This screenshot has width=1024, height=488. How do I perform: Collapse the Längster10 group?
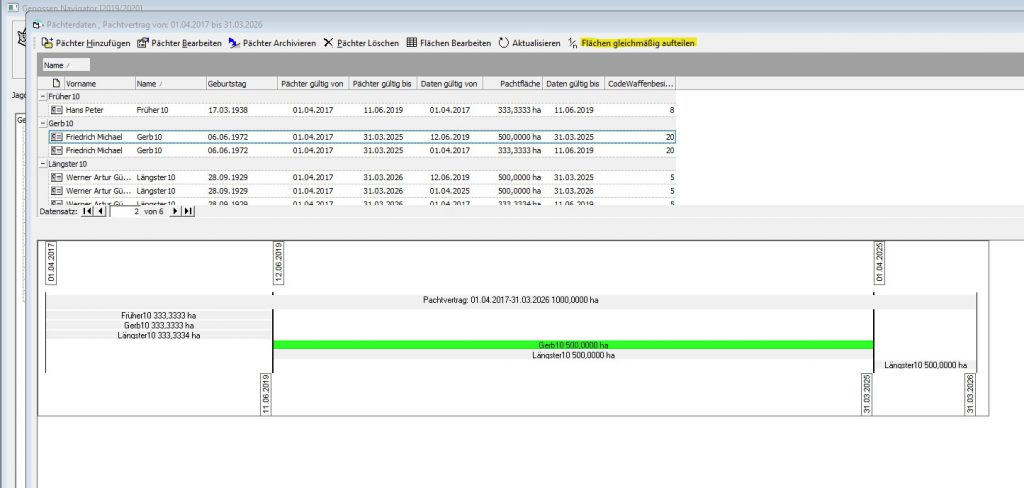pos(42,163)
